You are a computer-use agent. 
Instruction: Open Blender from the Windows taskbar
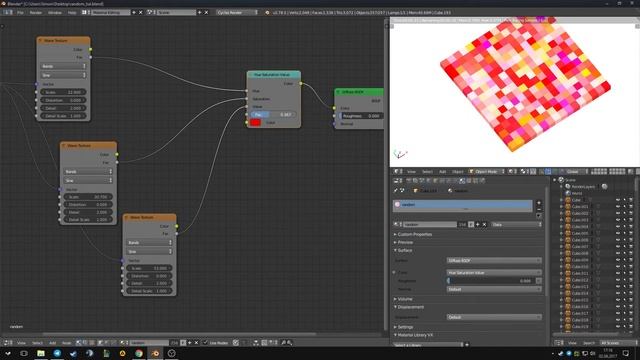click(x=155, y=353)
